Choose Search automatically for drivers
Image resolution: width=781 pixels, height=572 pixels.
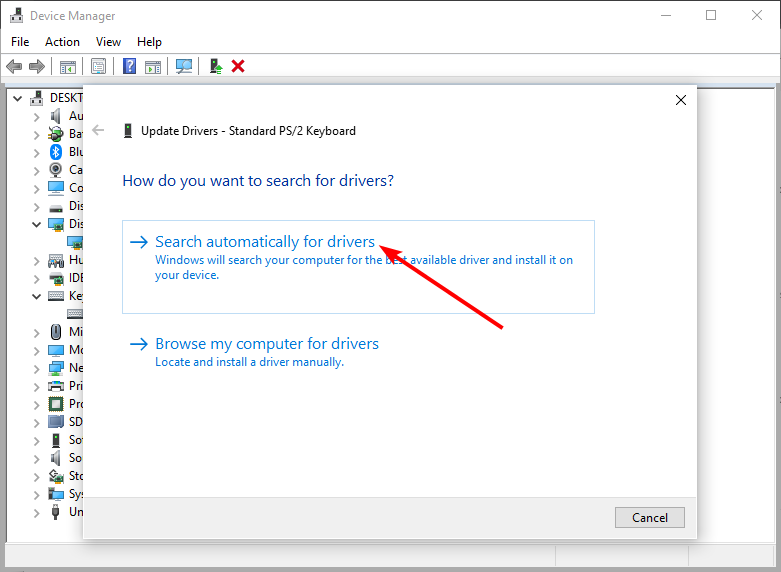[x=358, y=267]
